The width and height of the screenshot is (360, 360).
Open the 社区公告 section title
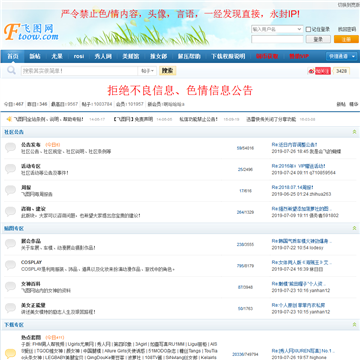pyautogui.click(x=14, y=132)
